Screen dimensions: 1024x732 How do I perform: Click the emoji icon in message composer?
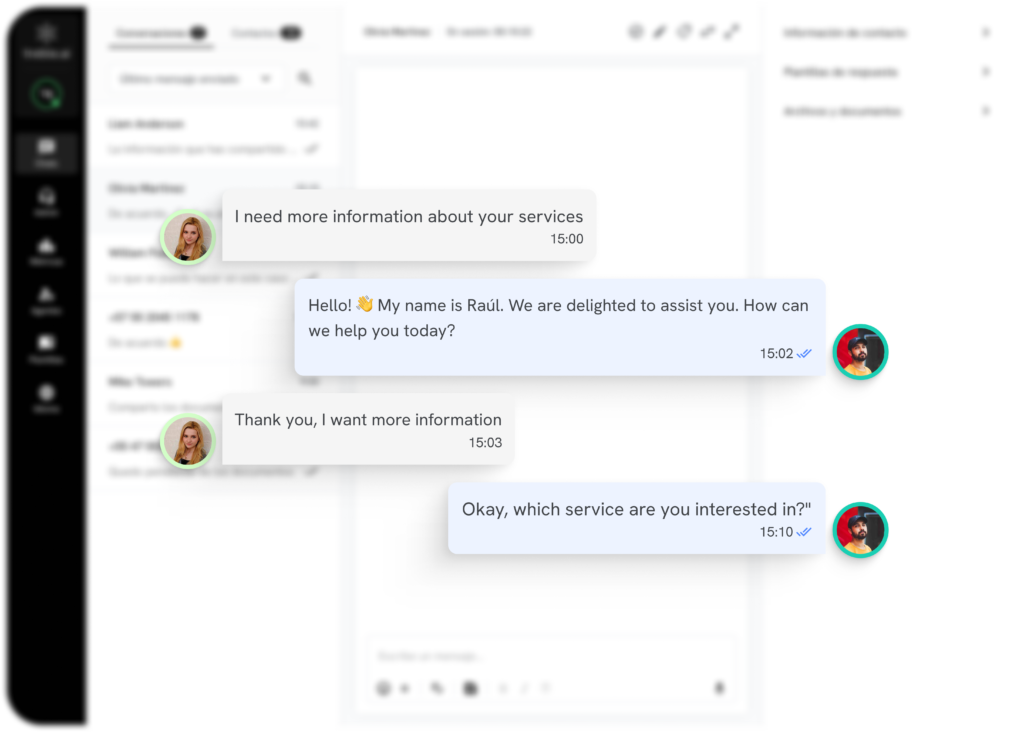click(383, 688)
